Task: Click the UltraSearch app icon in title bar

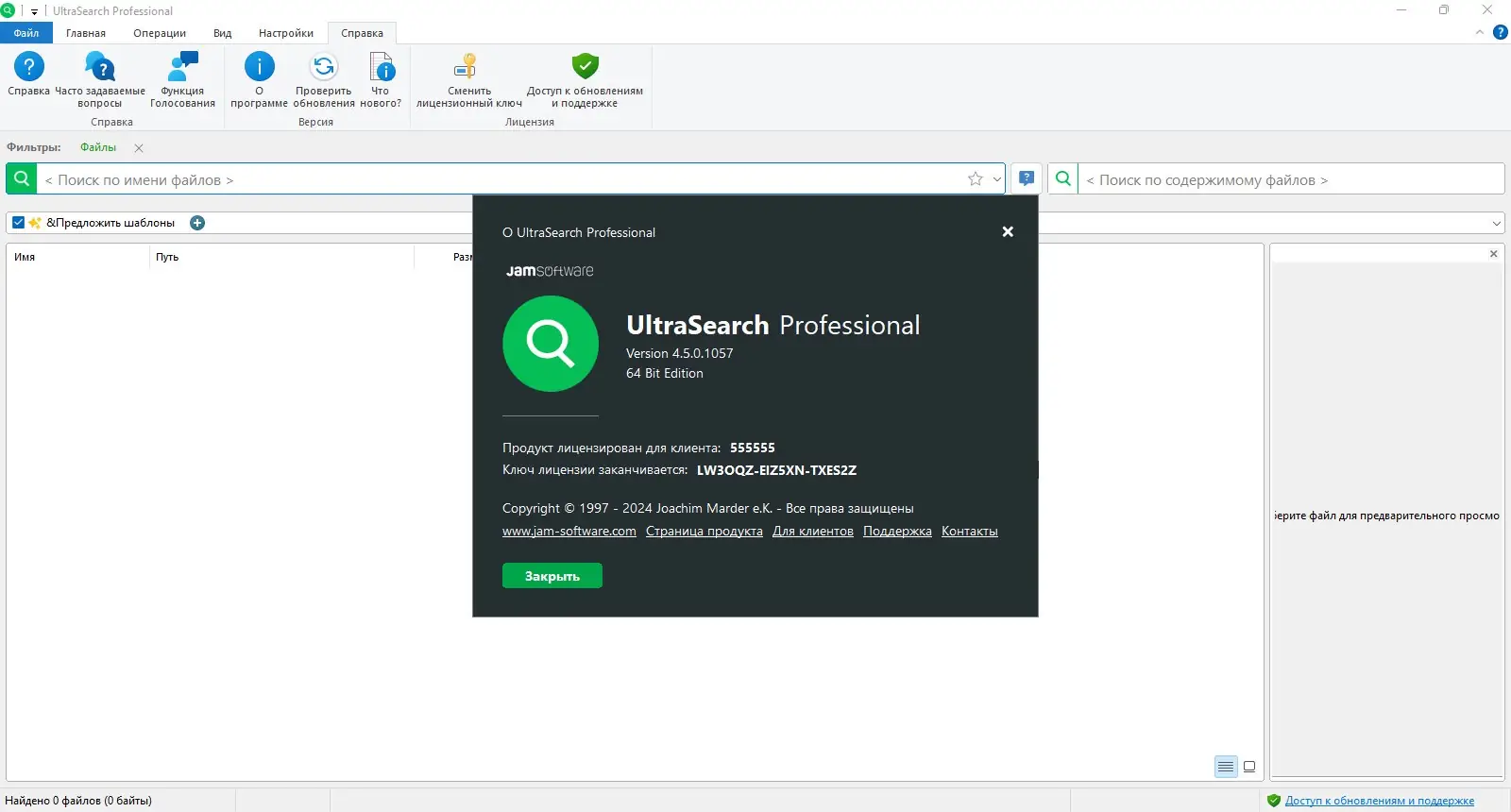Action: click(x=8, y=10)
